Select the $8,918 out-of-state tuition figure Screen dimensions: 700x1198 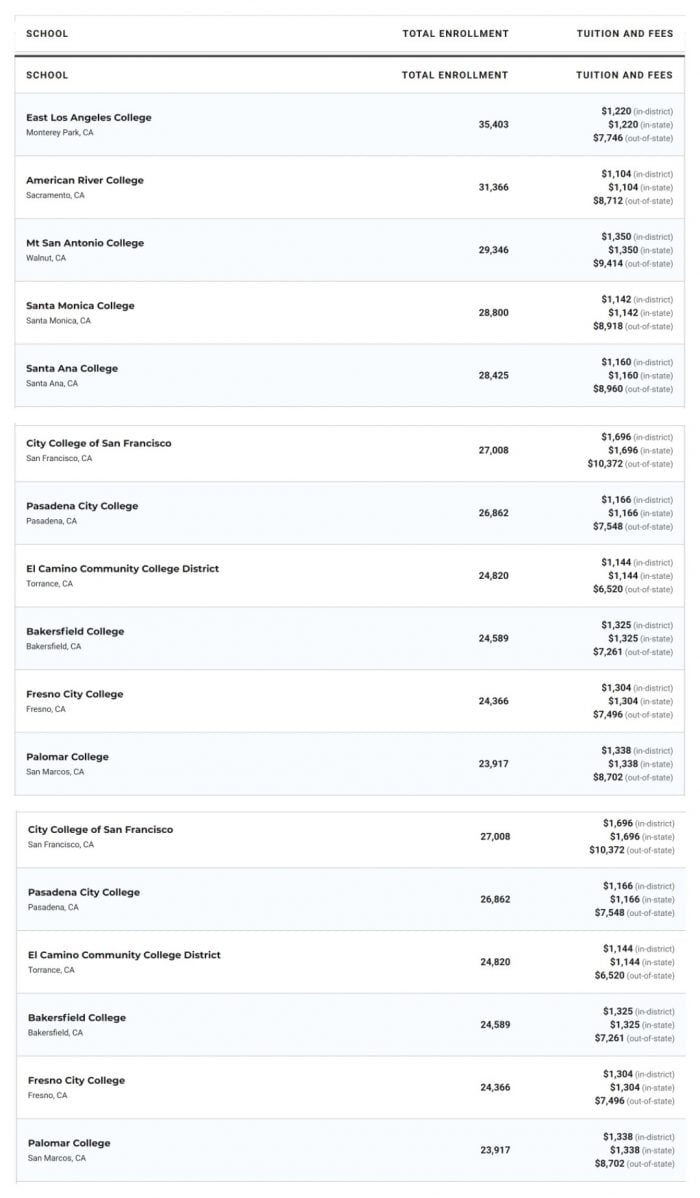[x=608, y=326]
